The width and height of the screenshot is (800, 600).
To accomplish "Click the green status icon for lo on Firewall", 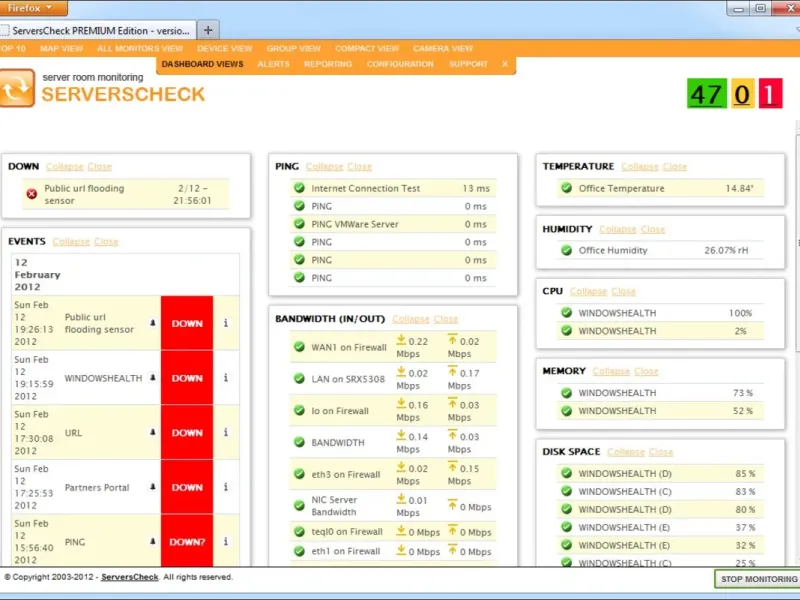I will click(x=299, y=411).
